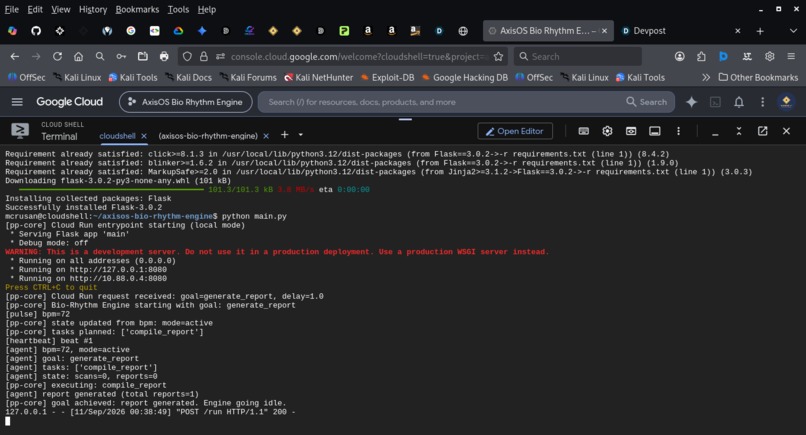The height and width of the screenshot is (435, 806).
Task: Close the cloudshell terminal tab
Action: (x=144, y=136)
